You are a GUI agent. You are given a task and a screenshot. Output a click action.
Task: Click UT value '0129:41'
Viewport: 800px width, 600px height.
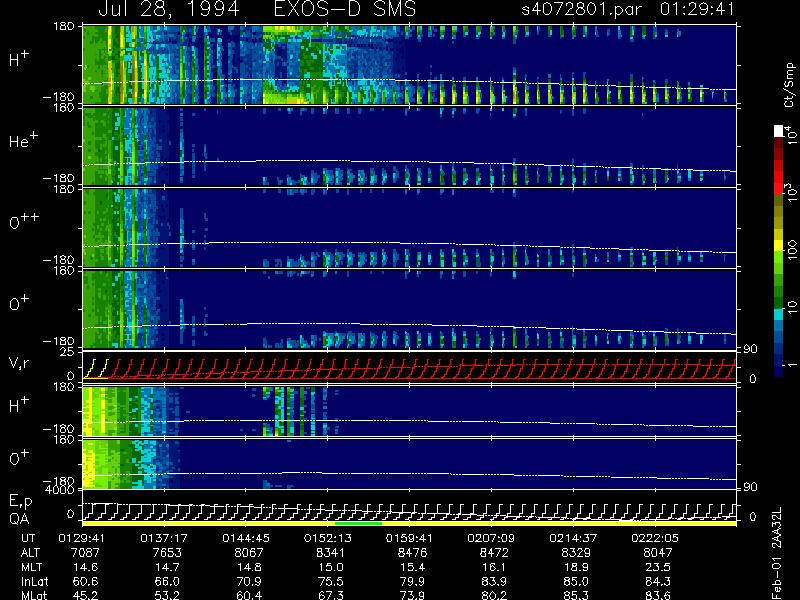tap(82, 538)
